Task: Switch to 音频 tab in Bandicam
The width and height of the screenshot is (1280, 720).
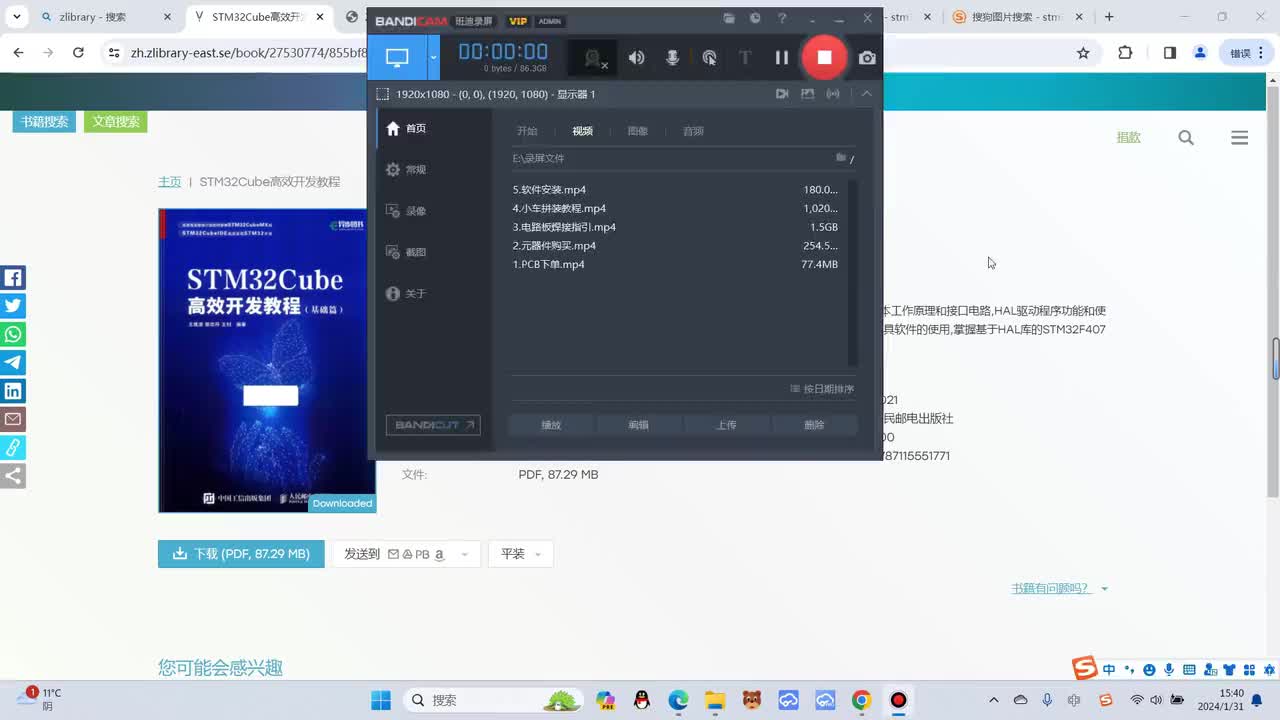Action: [x=693, y=131]
